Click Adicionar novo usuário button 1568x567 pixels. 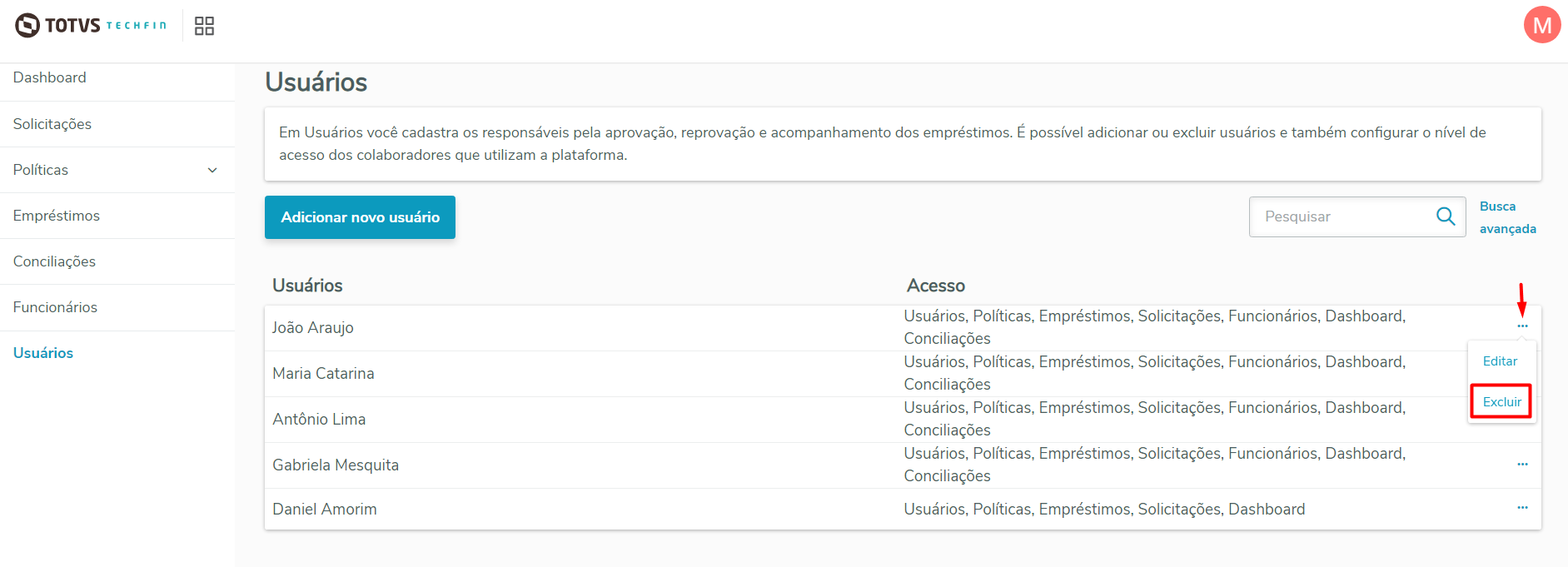pos(360,217)
